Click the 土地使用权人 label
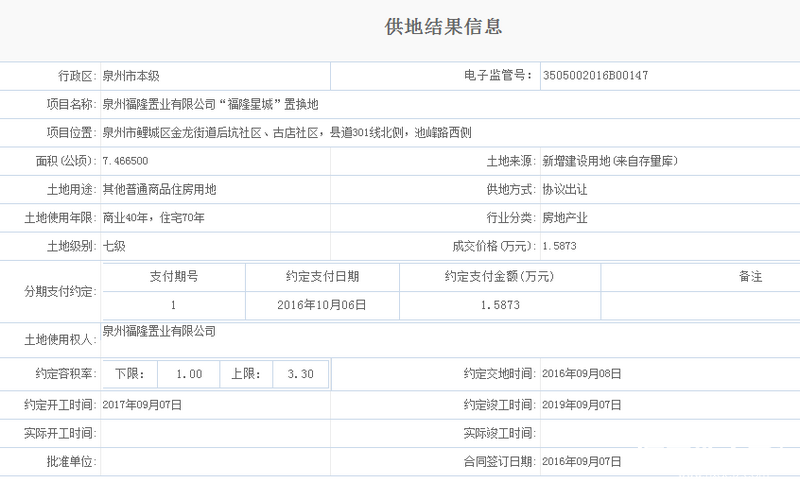Viewport: 800px width, 483px height. 60,340
